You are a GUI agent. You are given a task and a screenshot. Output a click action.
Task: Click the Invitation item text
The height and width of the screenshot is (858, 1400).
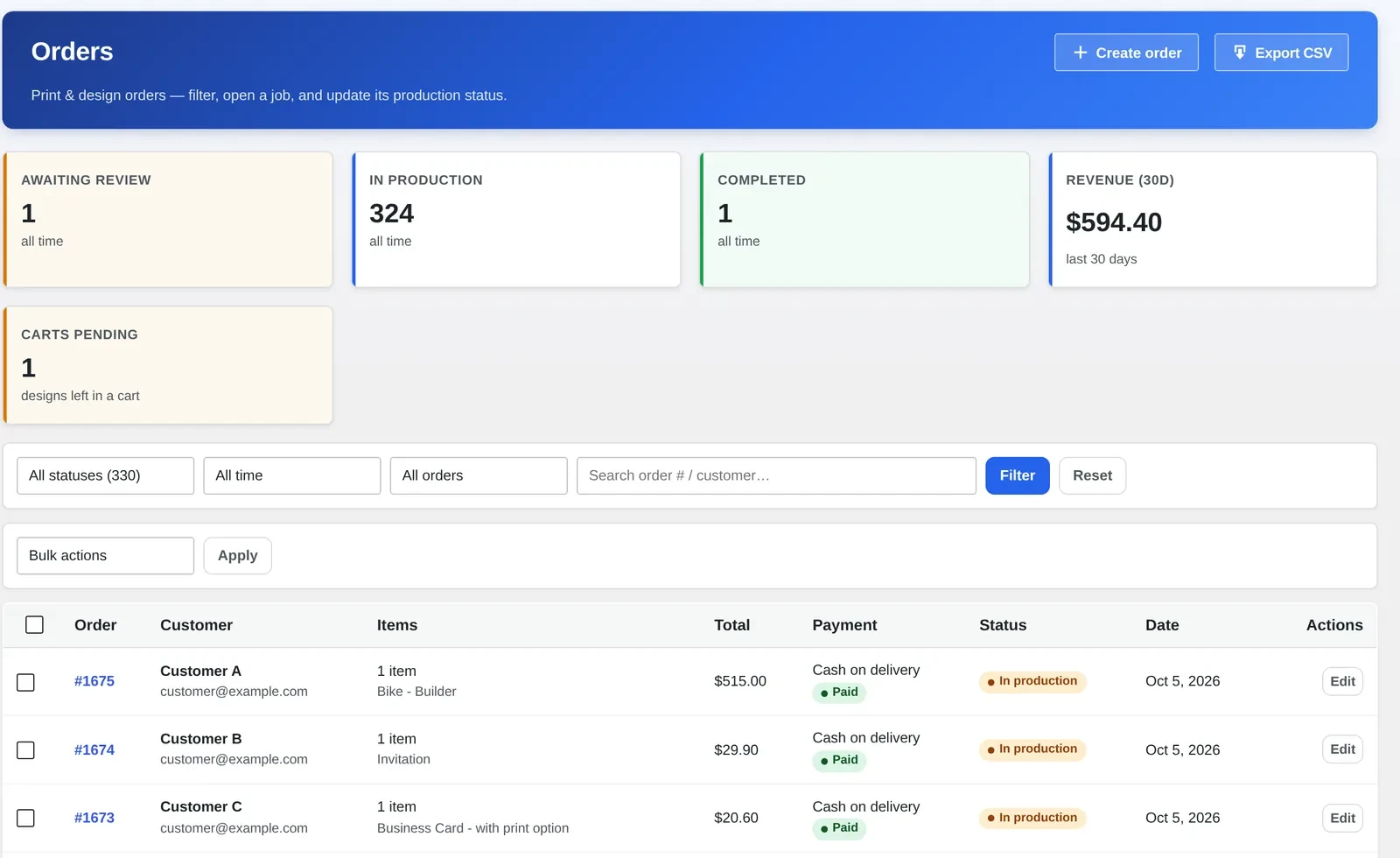(403, 760)
